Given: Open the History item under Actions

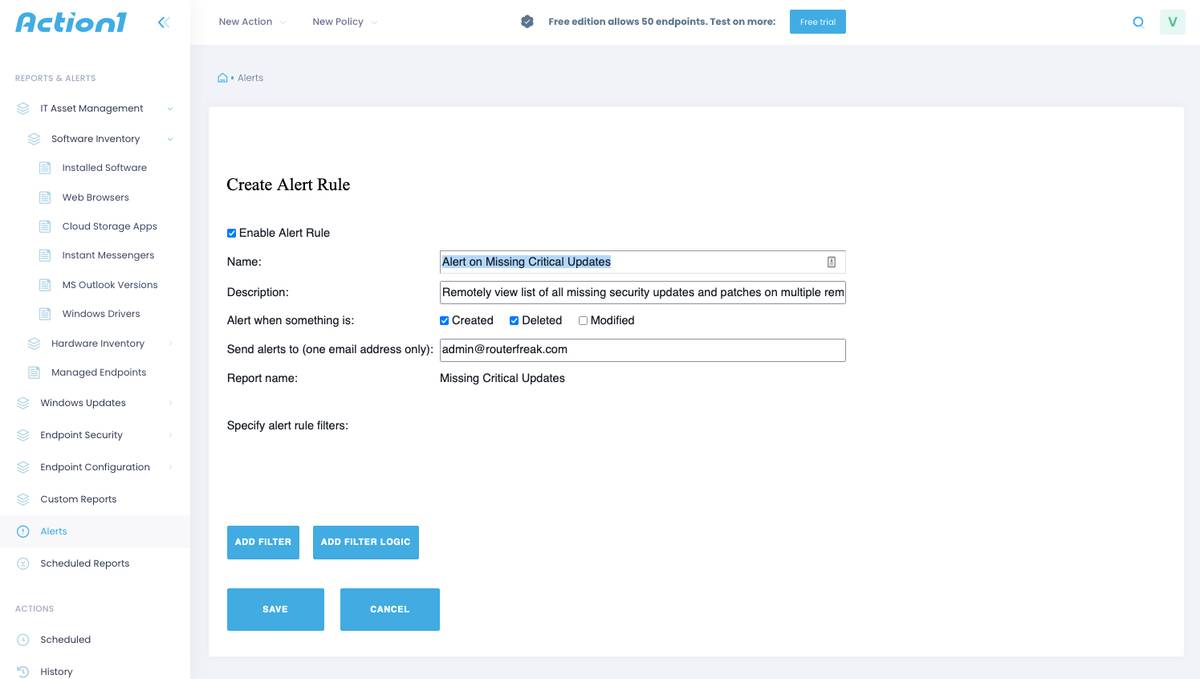Looking at the screenshot, I should point(56,671).
